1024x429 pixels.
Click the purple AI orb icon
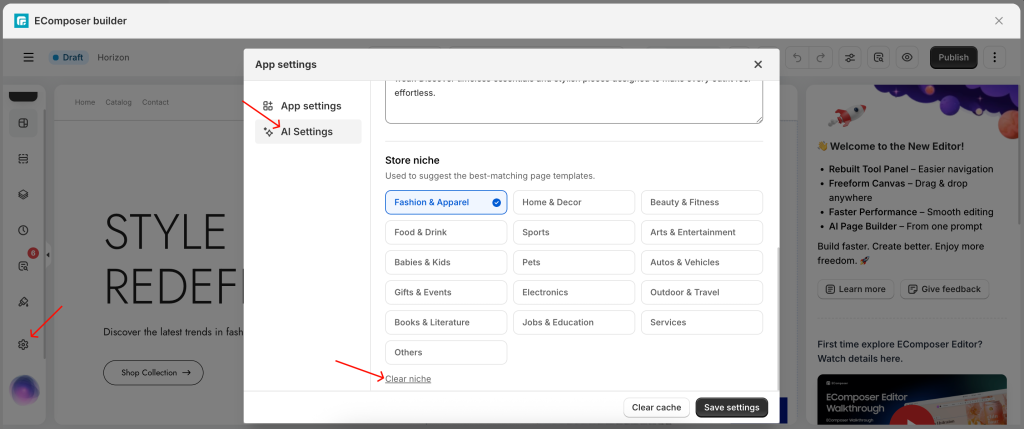(25, 391)
